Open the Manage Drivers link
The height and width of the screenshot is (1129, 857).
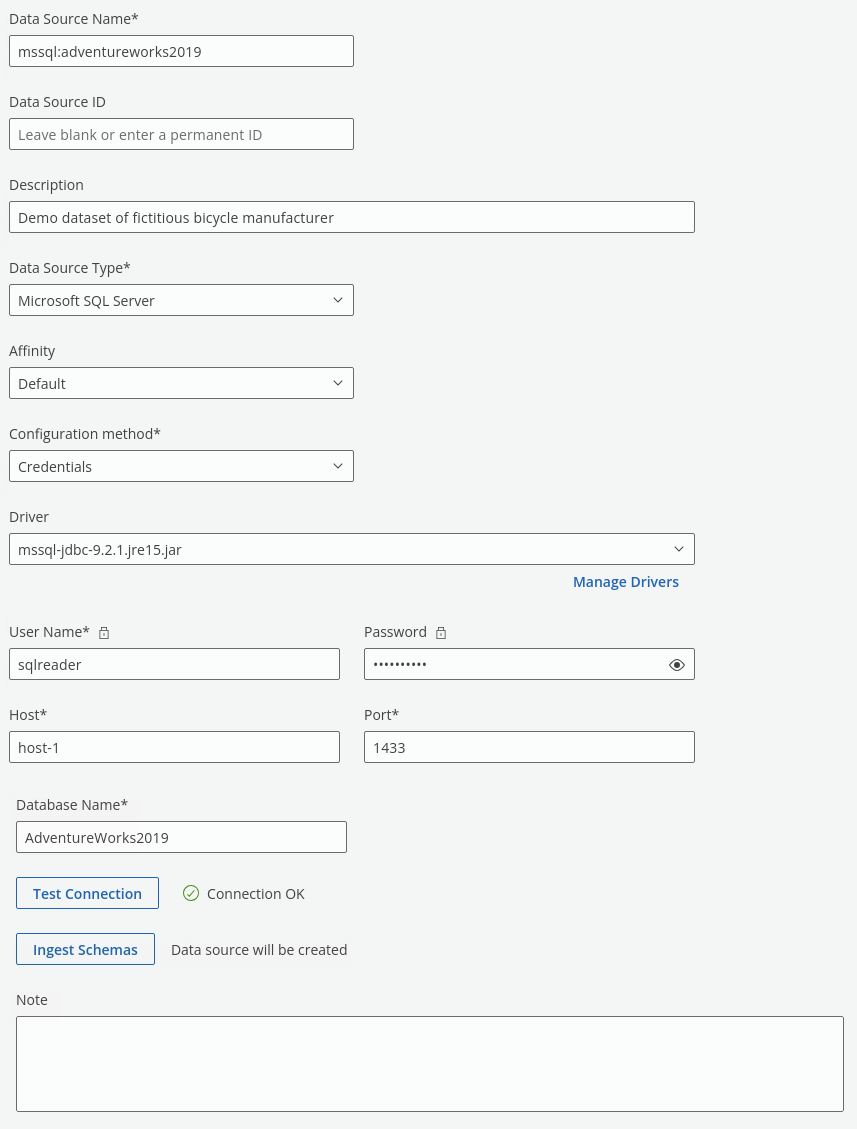tap(625, 582)
